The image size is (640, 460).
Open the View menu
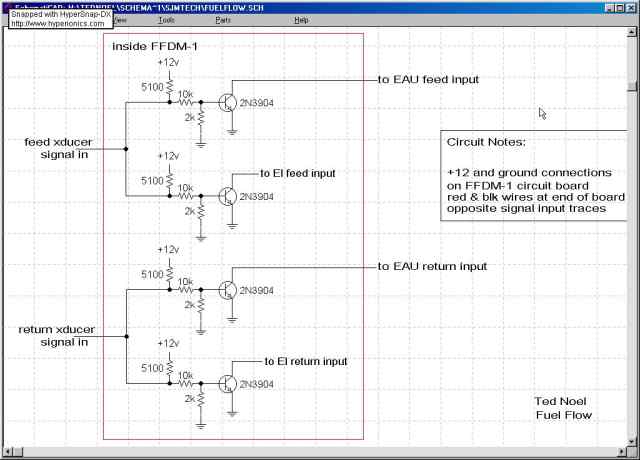(119, 20)
